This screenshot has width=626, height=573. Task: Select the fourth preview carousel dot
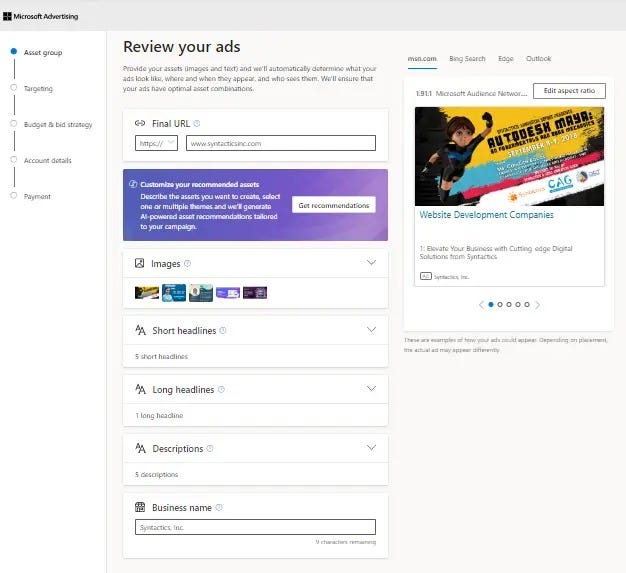[518, 304]
